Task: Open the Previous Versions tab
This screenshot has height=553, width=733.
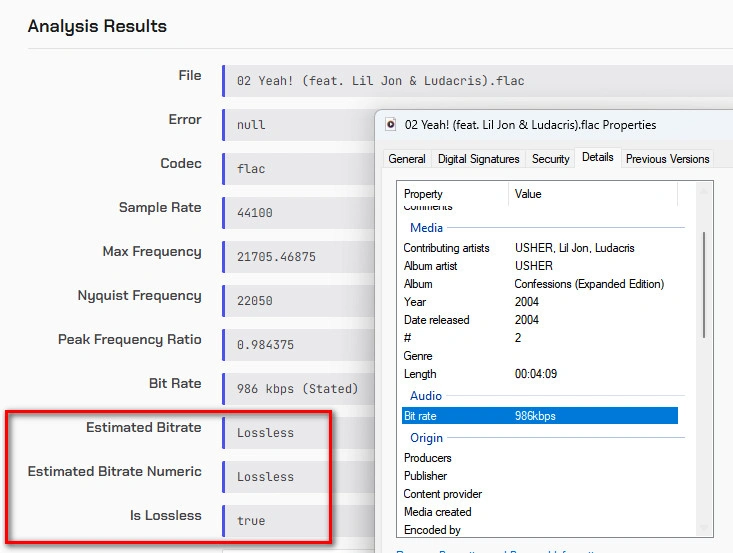Action: click(x=667, y=159)
